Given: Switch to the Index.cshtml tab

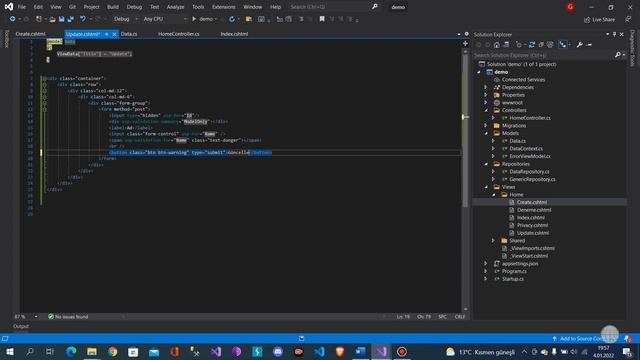Looking at the screenshot, I should pos(234,34).
